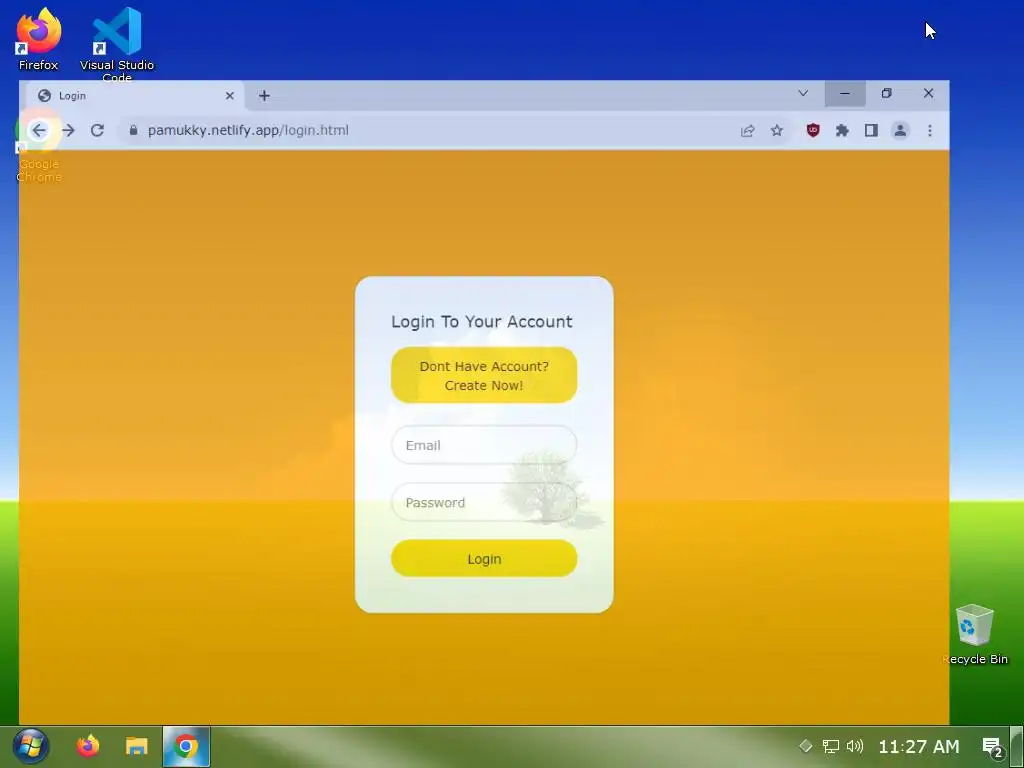Open the Chrome profile avatar

pyautogui.click(x=900, y=131)
